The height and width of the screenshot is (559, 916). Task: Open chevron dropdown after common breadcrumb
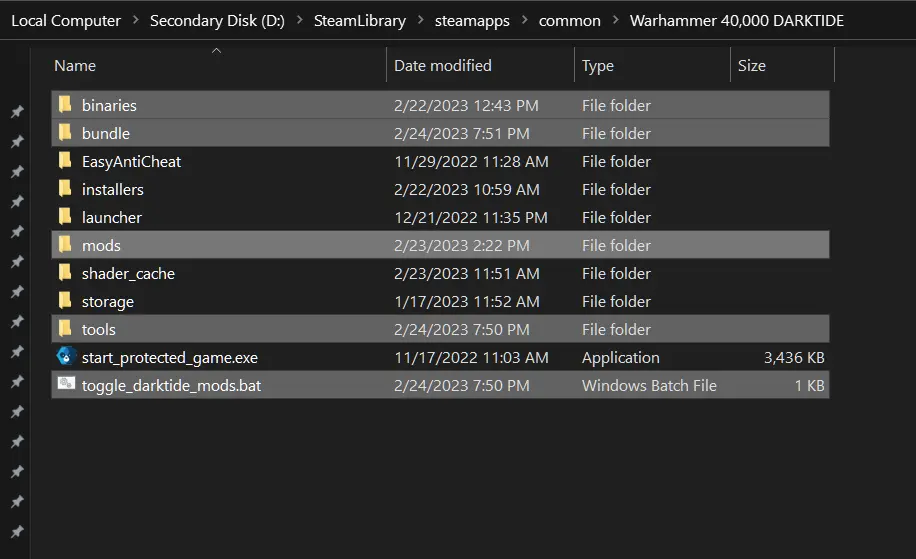coord(615,21)
